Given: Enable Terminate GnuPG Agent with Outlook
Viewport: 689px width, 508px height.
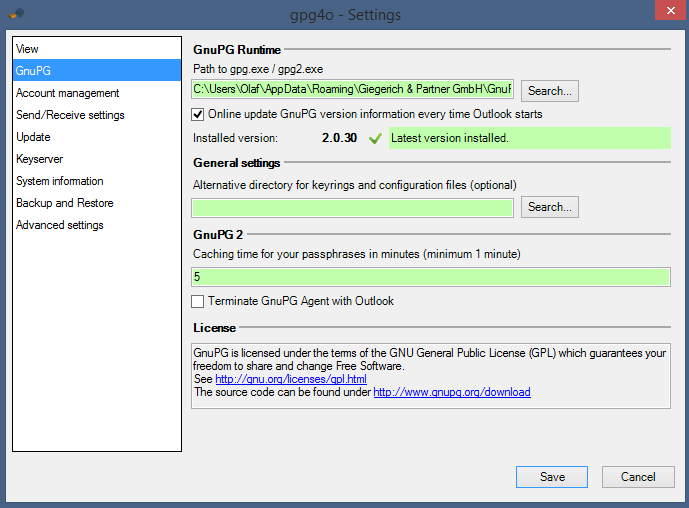Looking at the screenshot, I should [197, 301].
